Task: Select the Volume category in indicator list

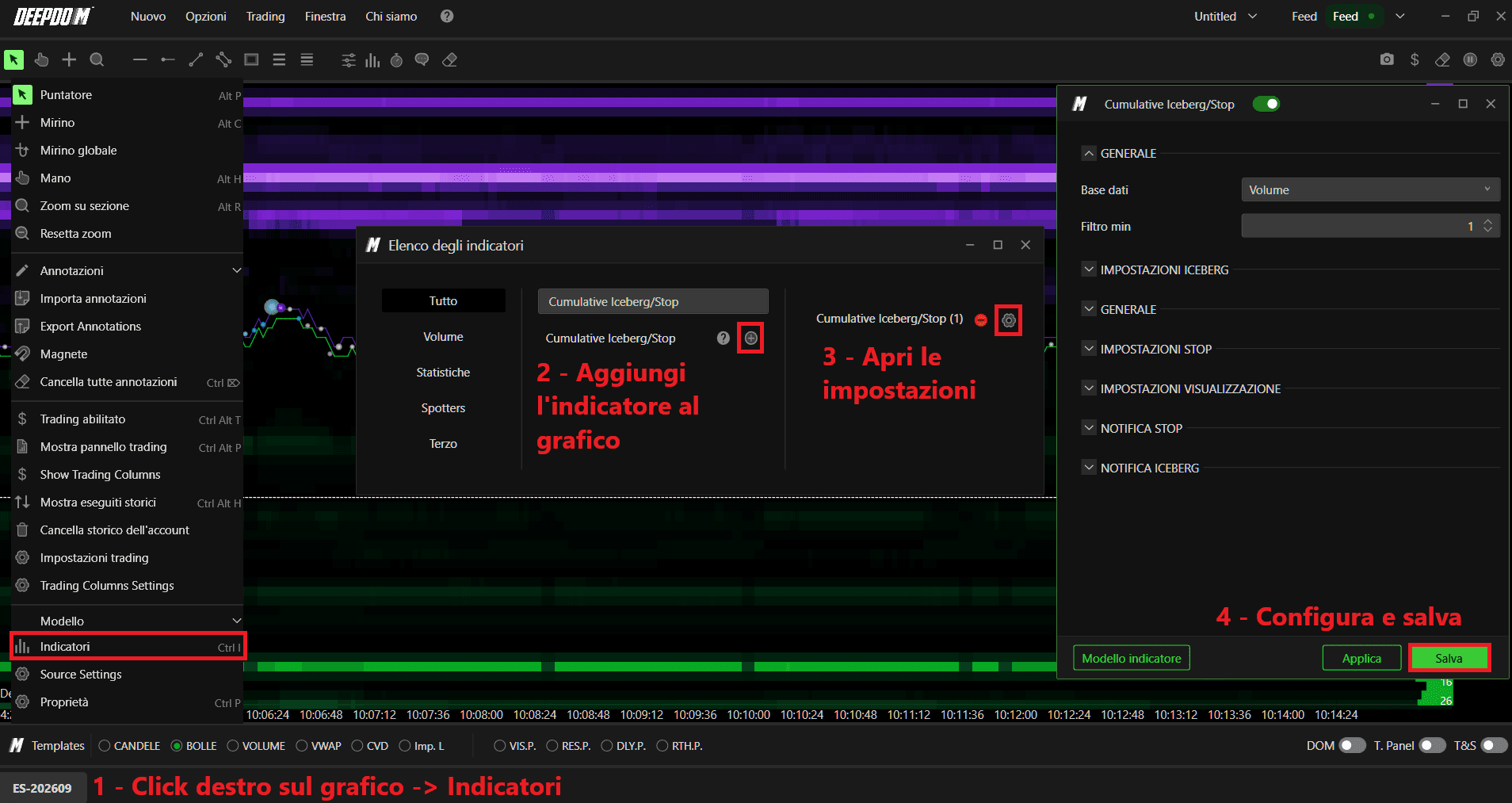Action: (443, 337)
